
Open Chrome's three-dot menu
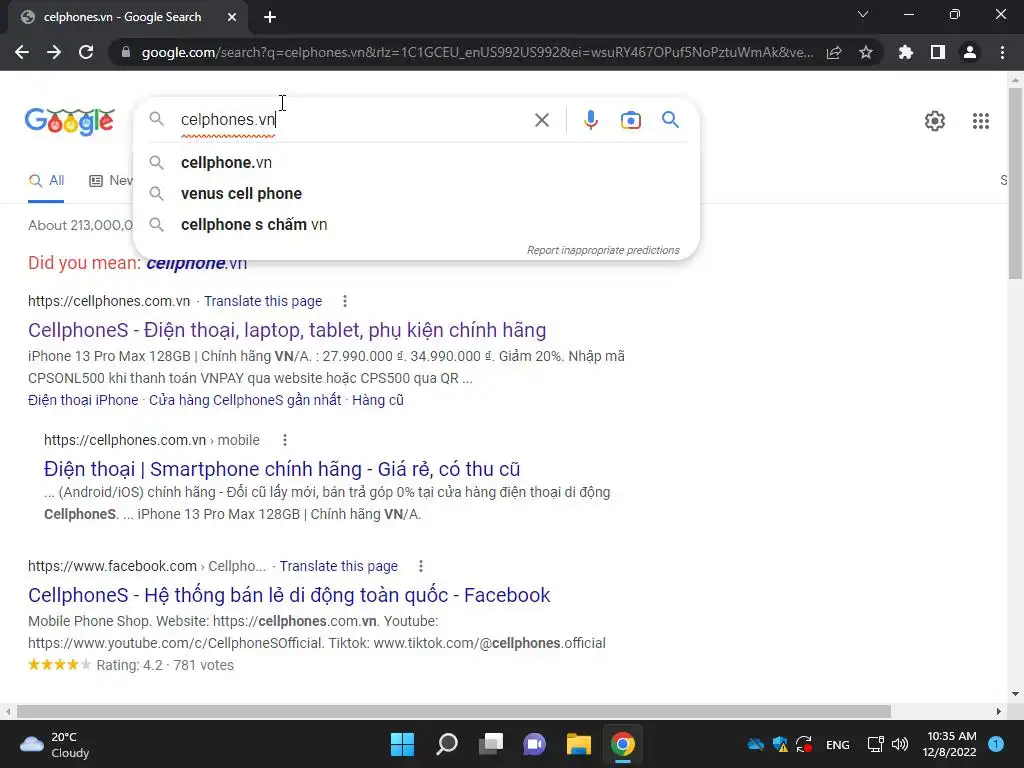(1002, 52)
